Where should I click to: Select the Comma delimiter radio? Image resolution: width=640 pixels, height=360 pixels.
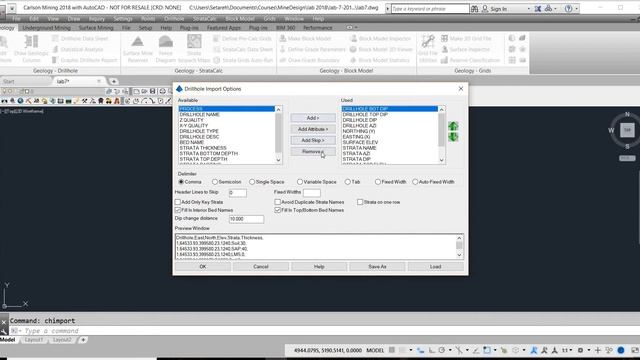(181, 182)
